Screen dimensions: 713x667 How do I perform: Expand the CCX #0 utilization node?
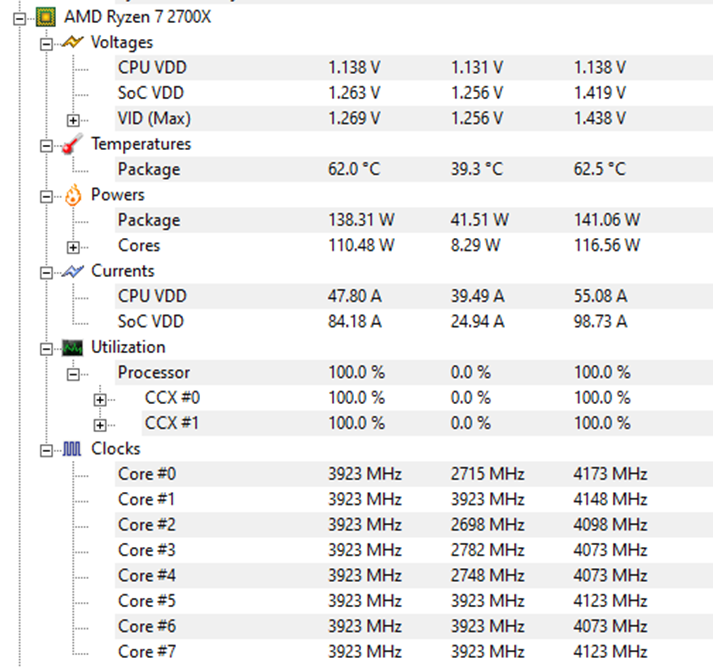pos(99,398)
